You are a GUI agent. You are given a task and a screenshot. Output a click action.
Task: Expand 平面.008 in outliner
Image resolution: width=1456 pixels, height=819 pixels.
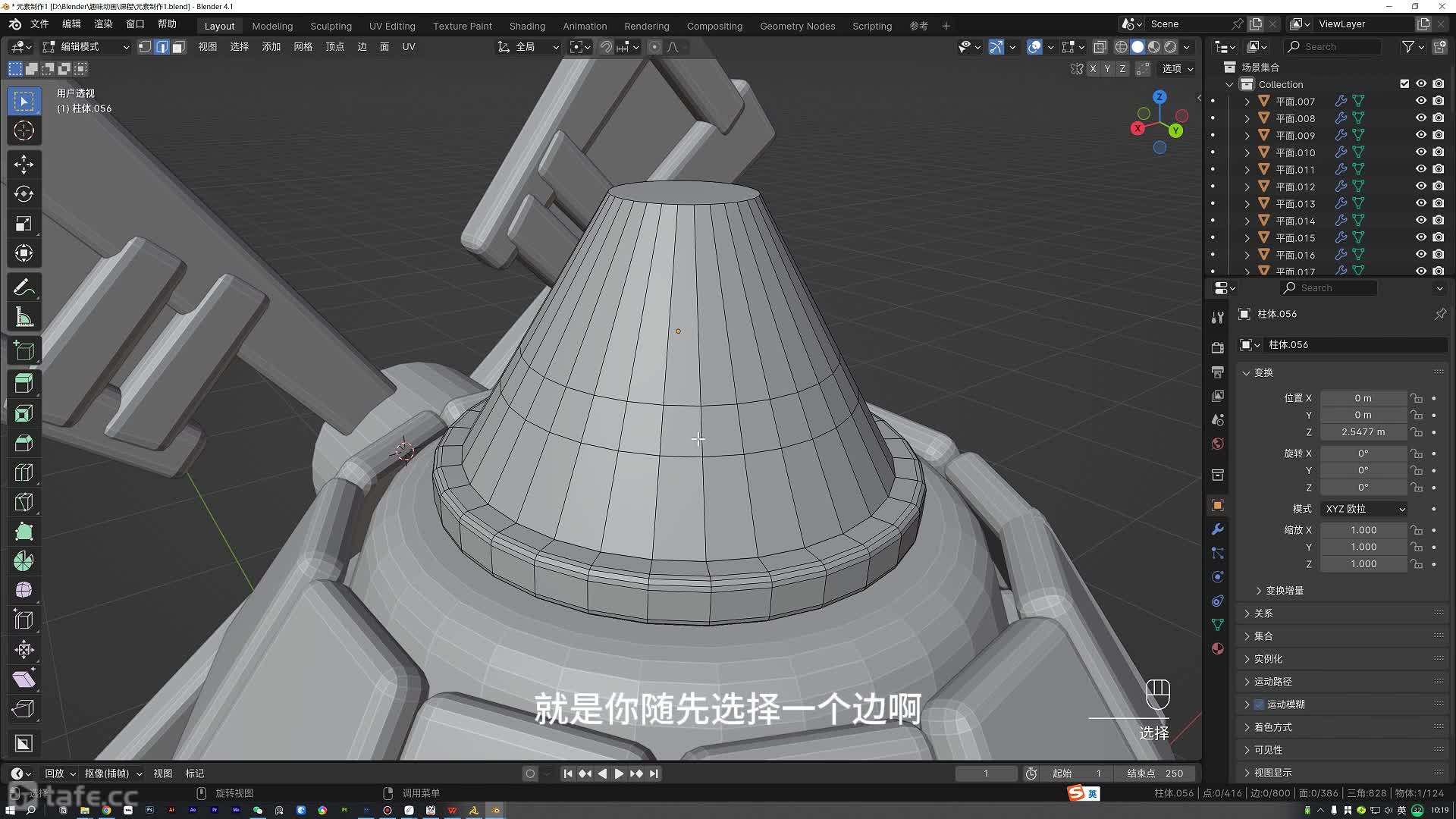click(x=1247, y=118)
